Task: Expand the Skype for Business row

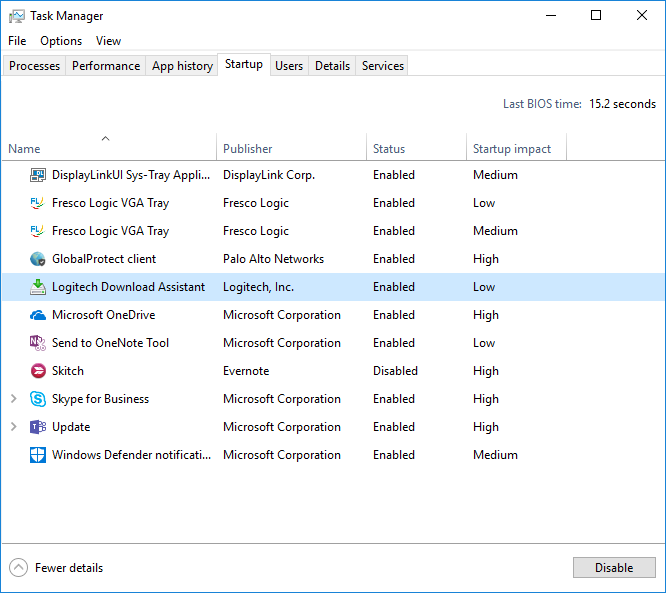Action: pos(13,399)
